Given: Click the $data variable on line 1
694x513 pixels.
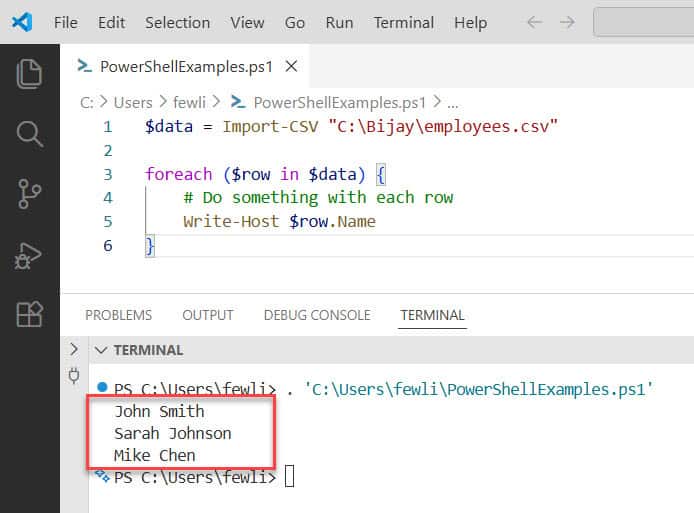Looking at the screenshot, I should pos(169,127).
